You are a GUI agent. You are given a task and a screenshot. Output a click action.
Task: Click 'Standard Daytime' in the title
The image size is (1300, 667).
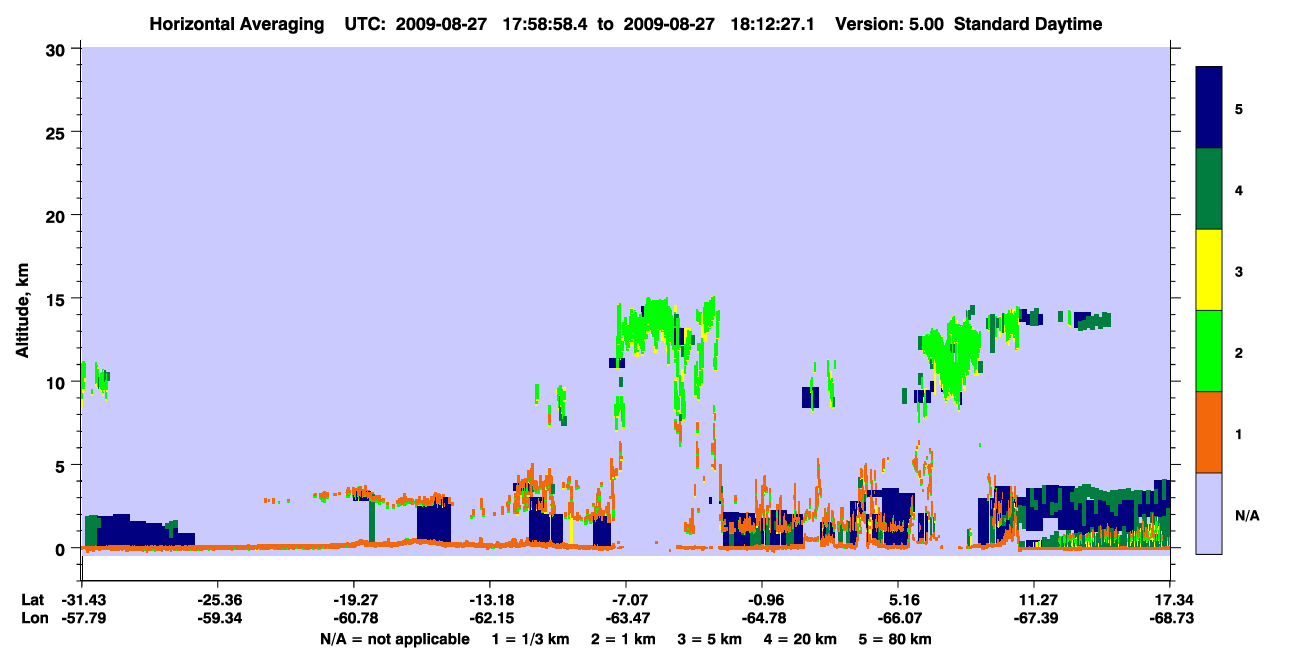pos(1028,24)
